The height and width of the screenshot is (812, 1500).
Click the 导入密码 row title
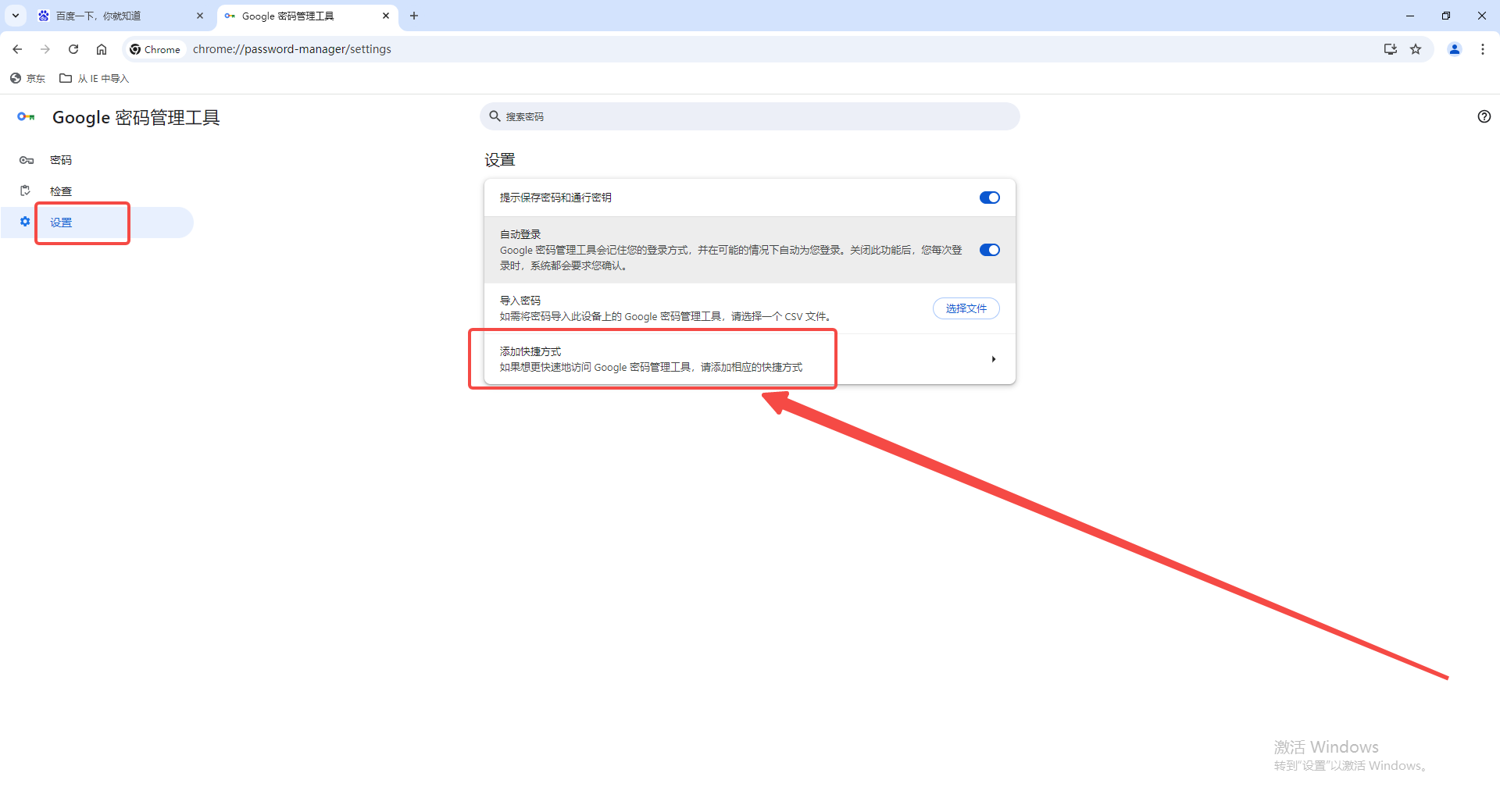pyautogui.click(x=520, y=301)
